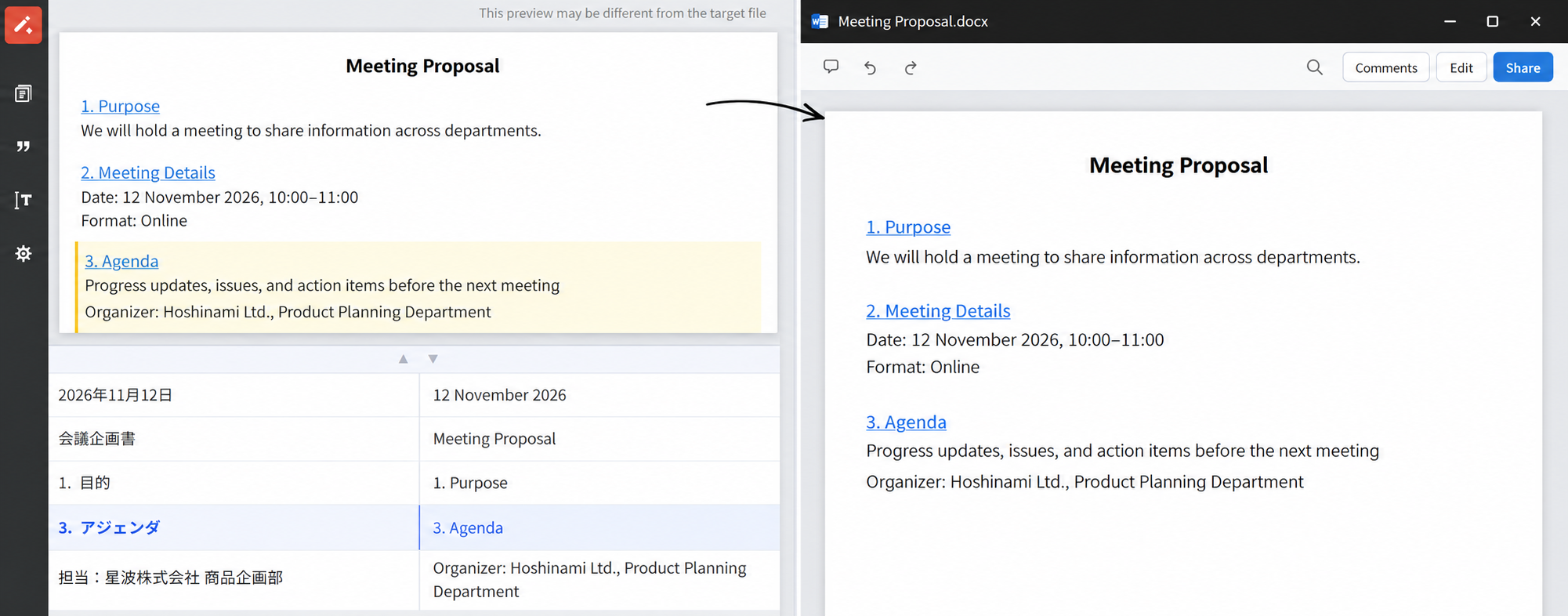The image size is (1568, 616).
Task: Close the Meeting Proposal.docx window
Action: pos(1535,21)
